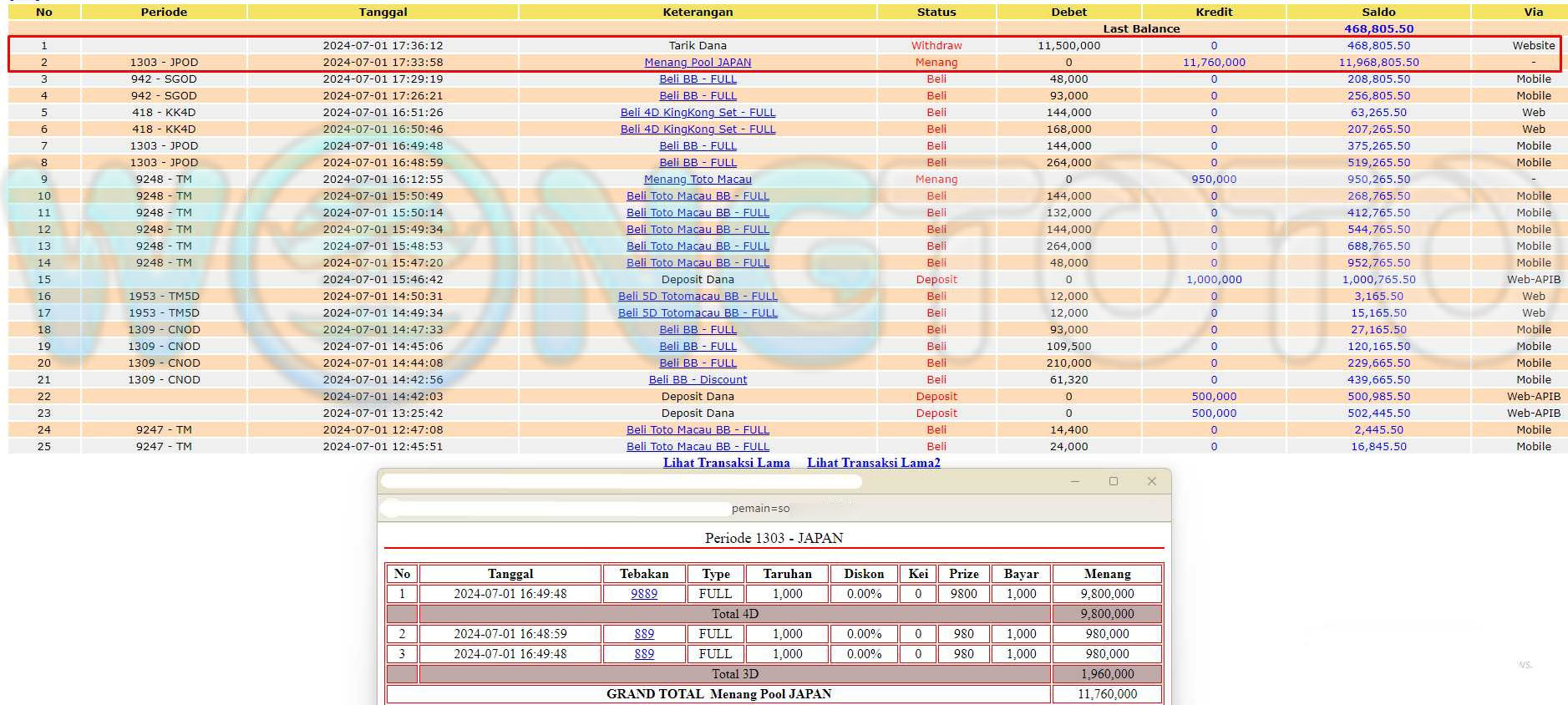Open Beli 4D KingKong Set link, row 5

point(698,112)
